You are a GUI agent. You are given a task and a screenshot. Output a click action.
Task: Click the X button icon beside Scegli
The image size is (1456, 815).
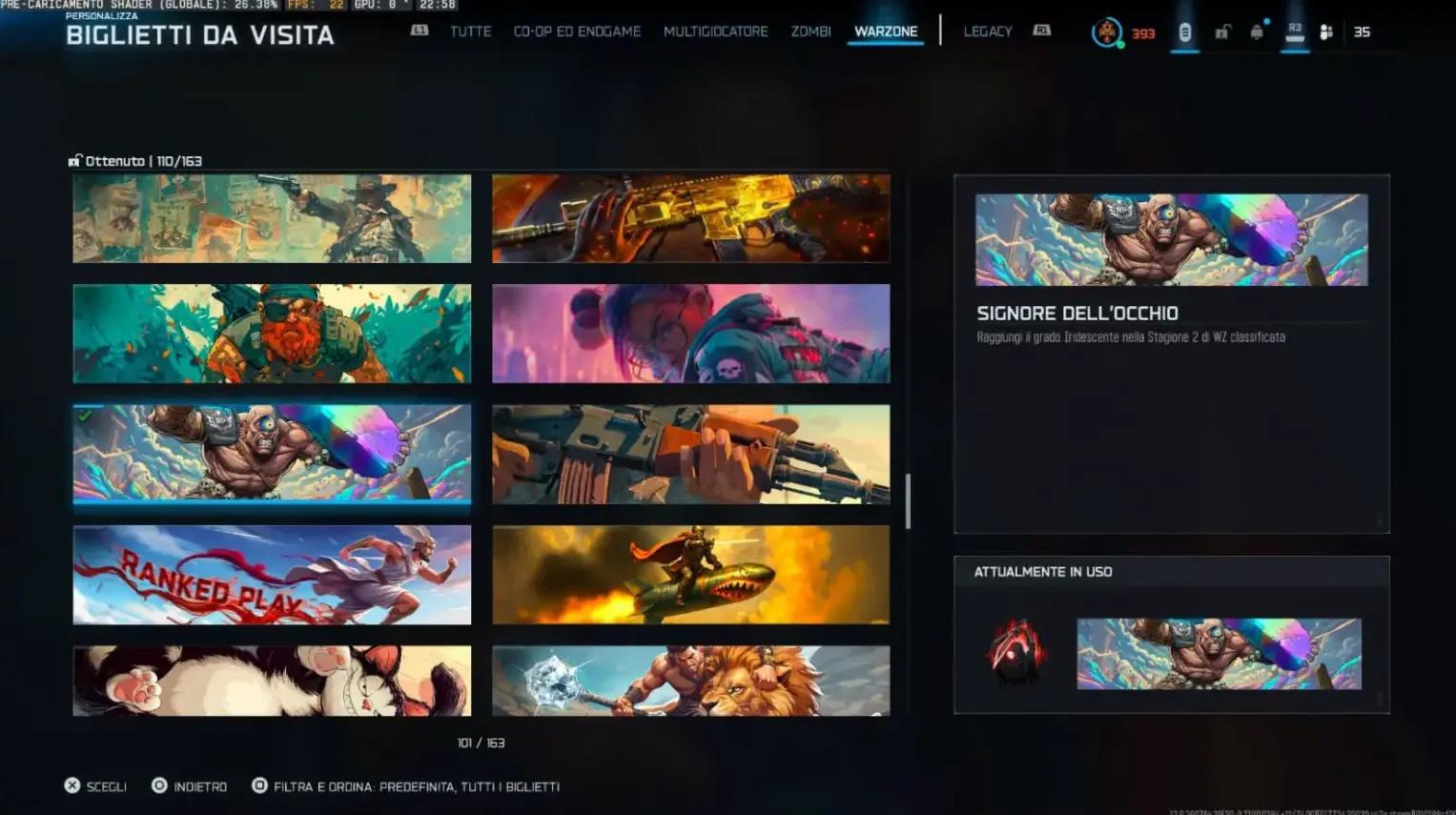pyautogui.click(x=72, y=785)
